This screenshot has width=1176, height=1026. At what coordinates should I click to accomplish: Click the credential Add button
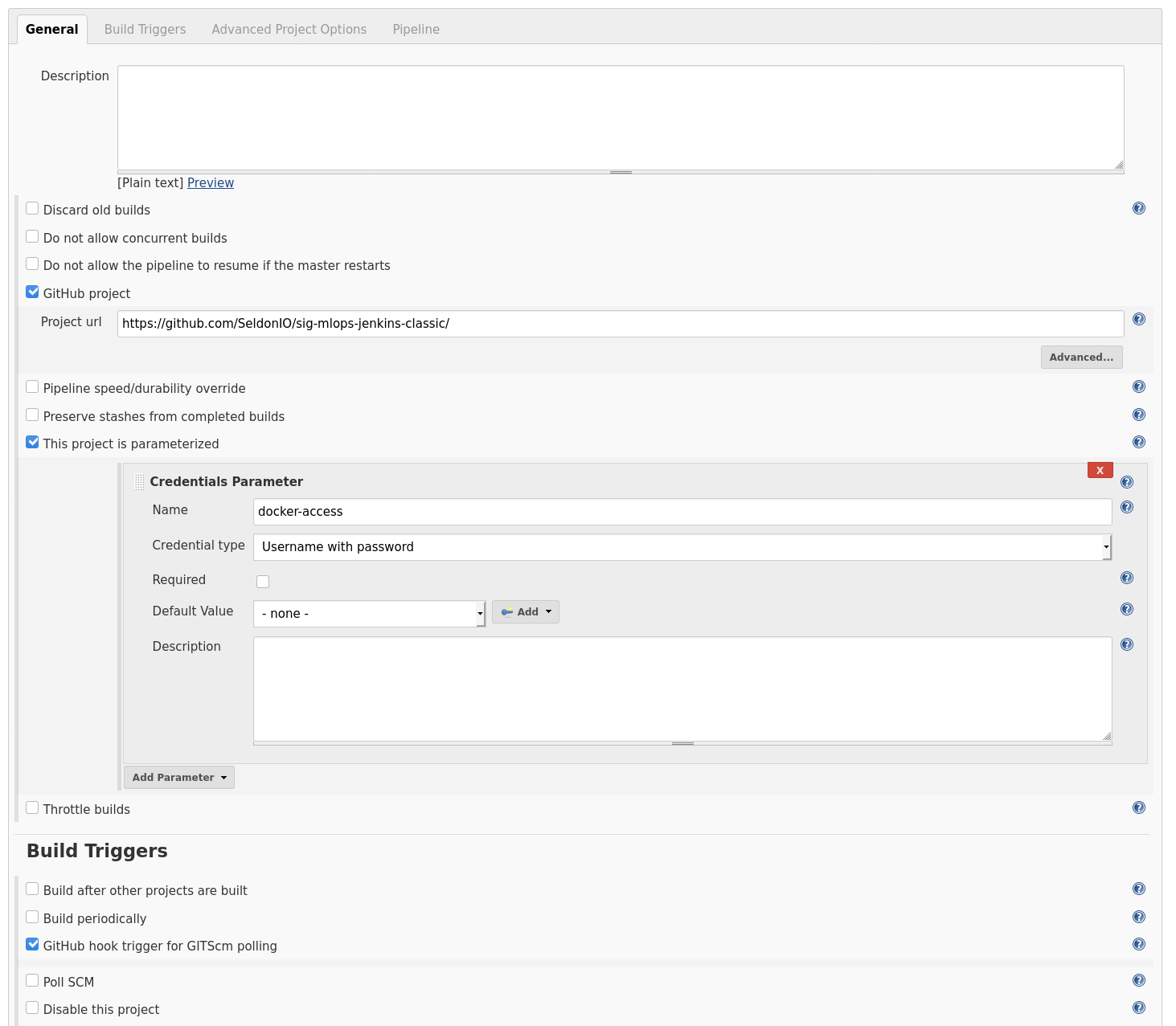pyautogui.click(x=524, y=611)
